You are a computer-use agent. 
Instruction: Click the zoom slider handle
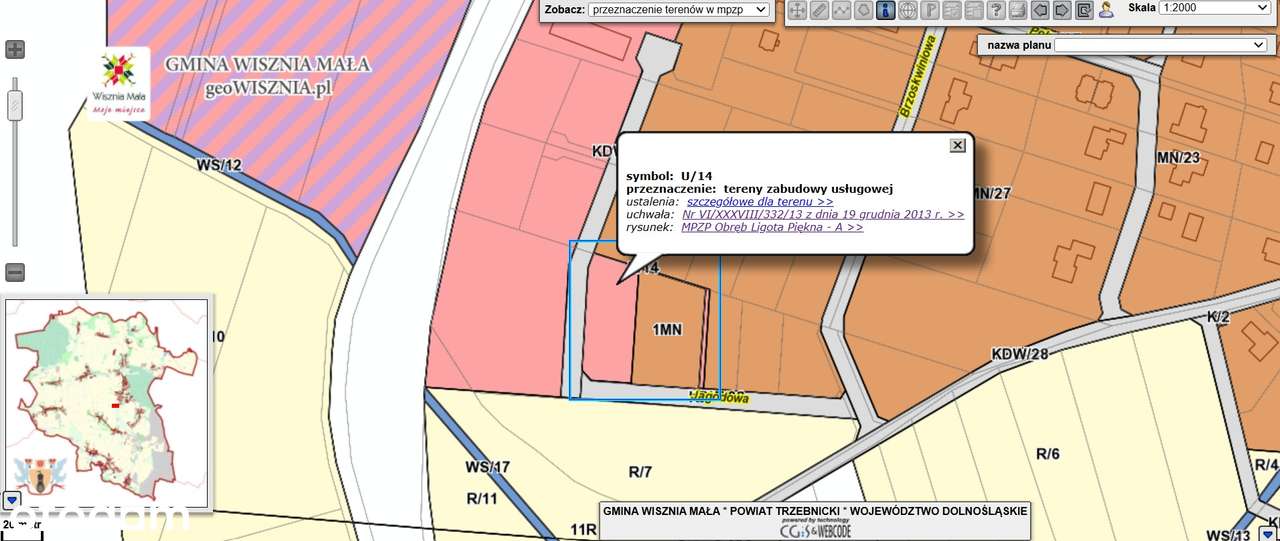coord(15,104)
